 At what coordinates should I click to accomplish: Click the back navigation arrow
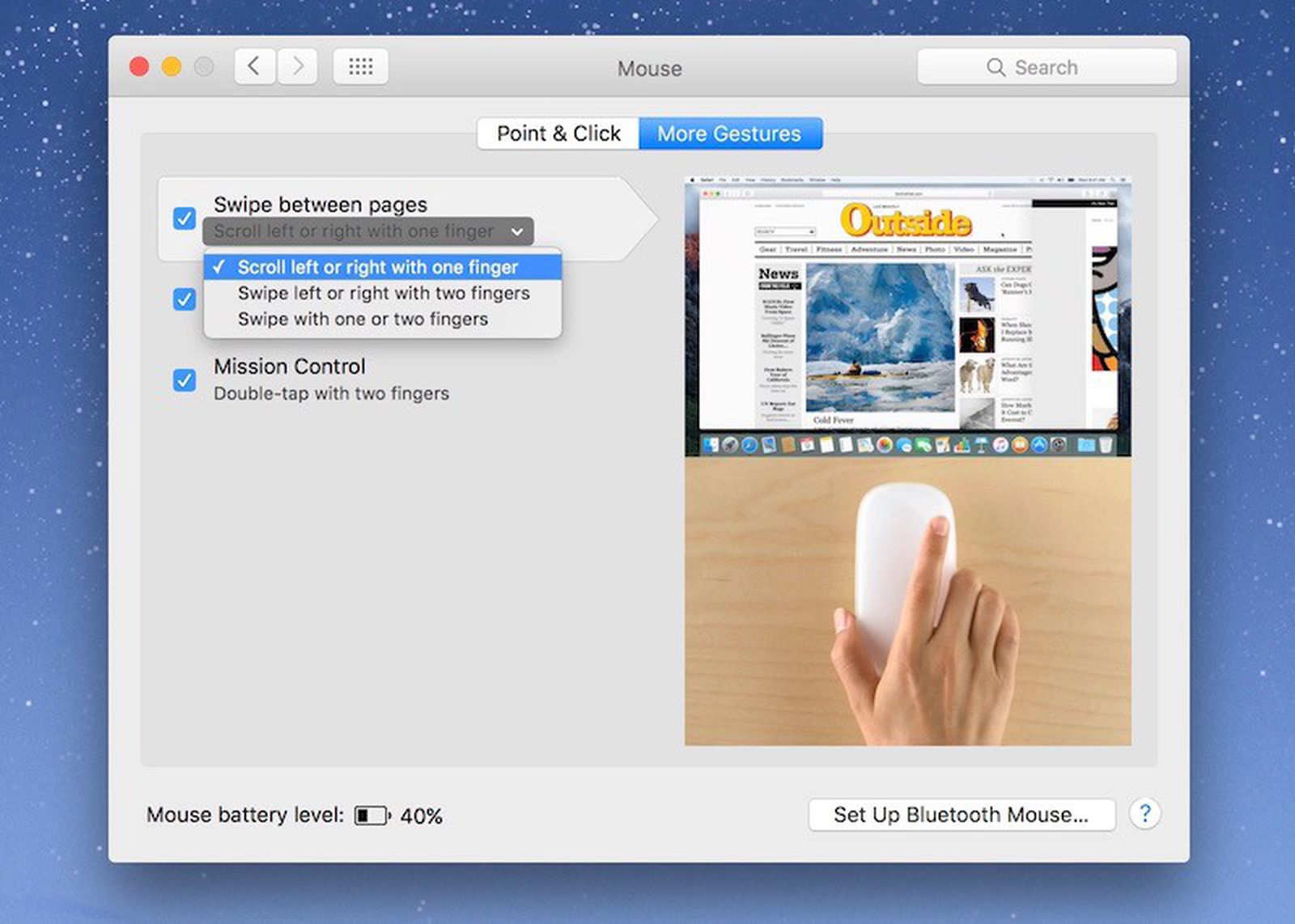(x=254, y=66)
